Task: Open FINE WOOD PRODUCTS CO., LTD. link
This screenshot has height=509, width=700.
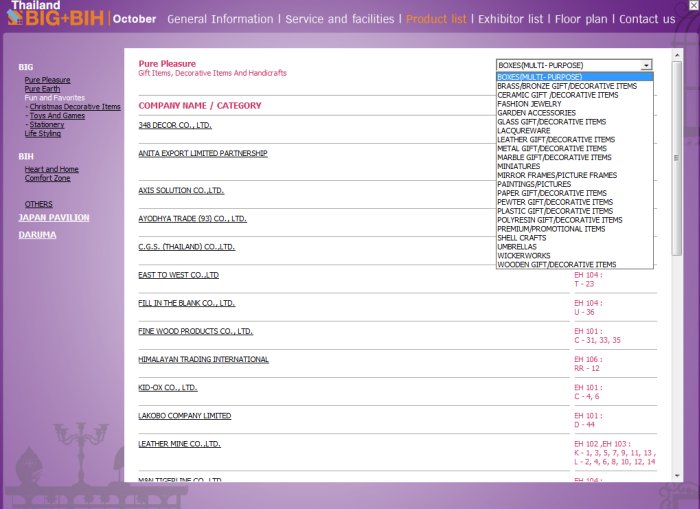Action: (196, 331)
